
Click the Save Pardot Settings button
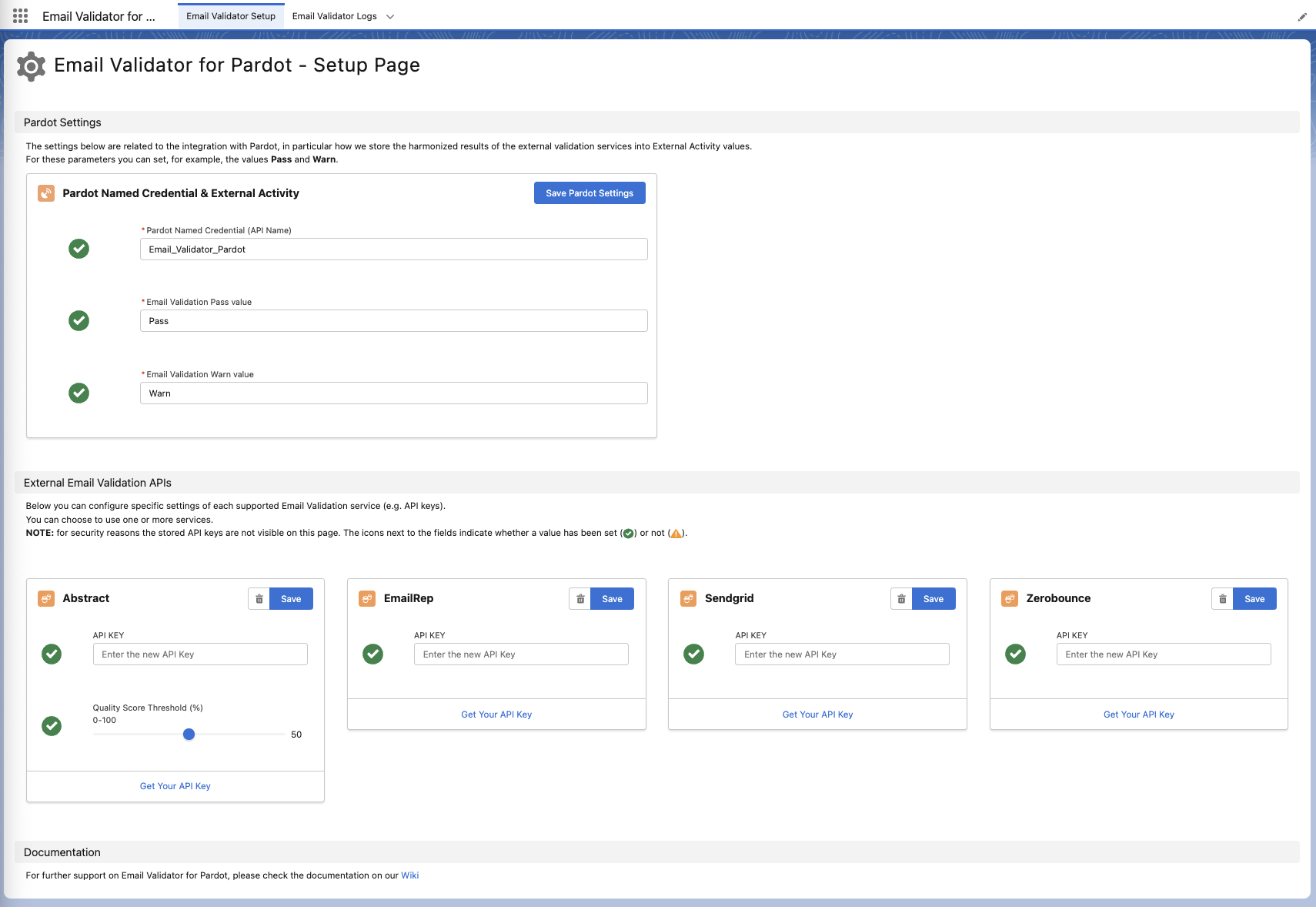[x=590, y=193]
